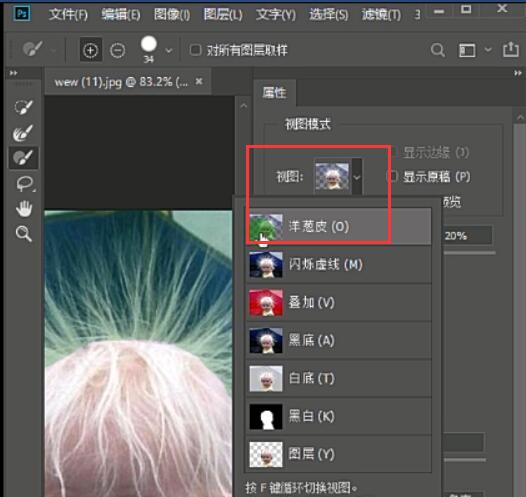Click the workspace layout icon
The height and width of the screenshot is (497, 526).
[x=467, y=50]
